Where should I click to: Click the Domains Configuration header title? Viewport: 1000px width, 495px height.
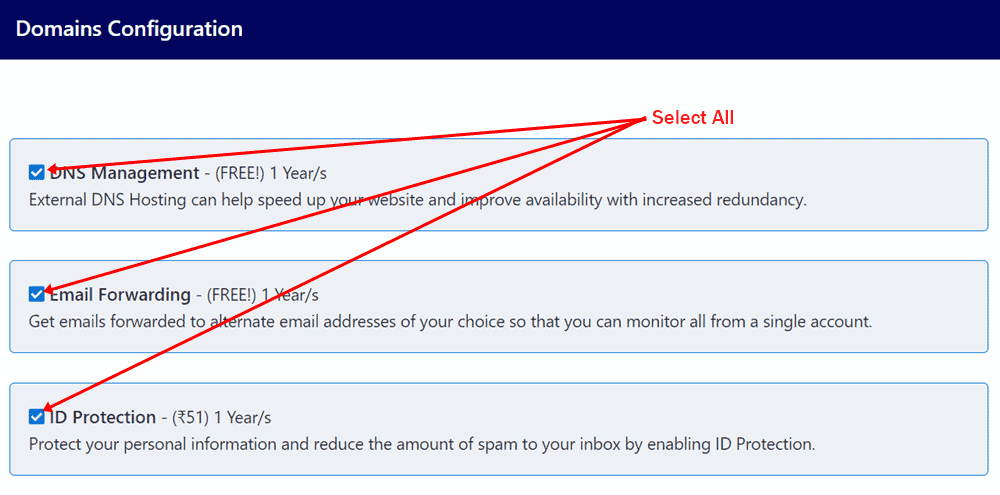click(129, 29)
